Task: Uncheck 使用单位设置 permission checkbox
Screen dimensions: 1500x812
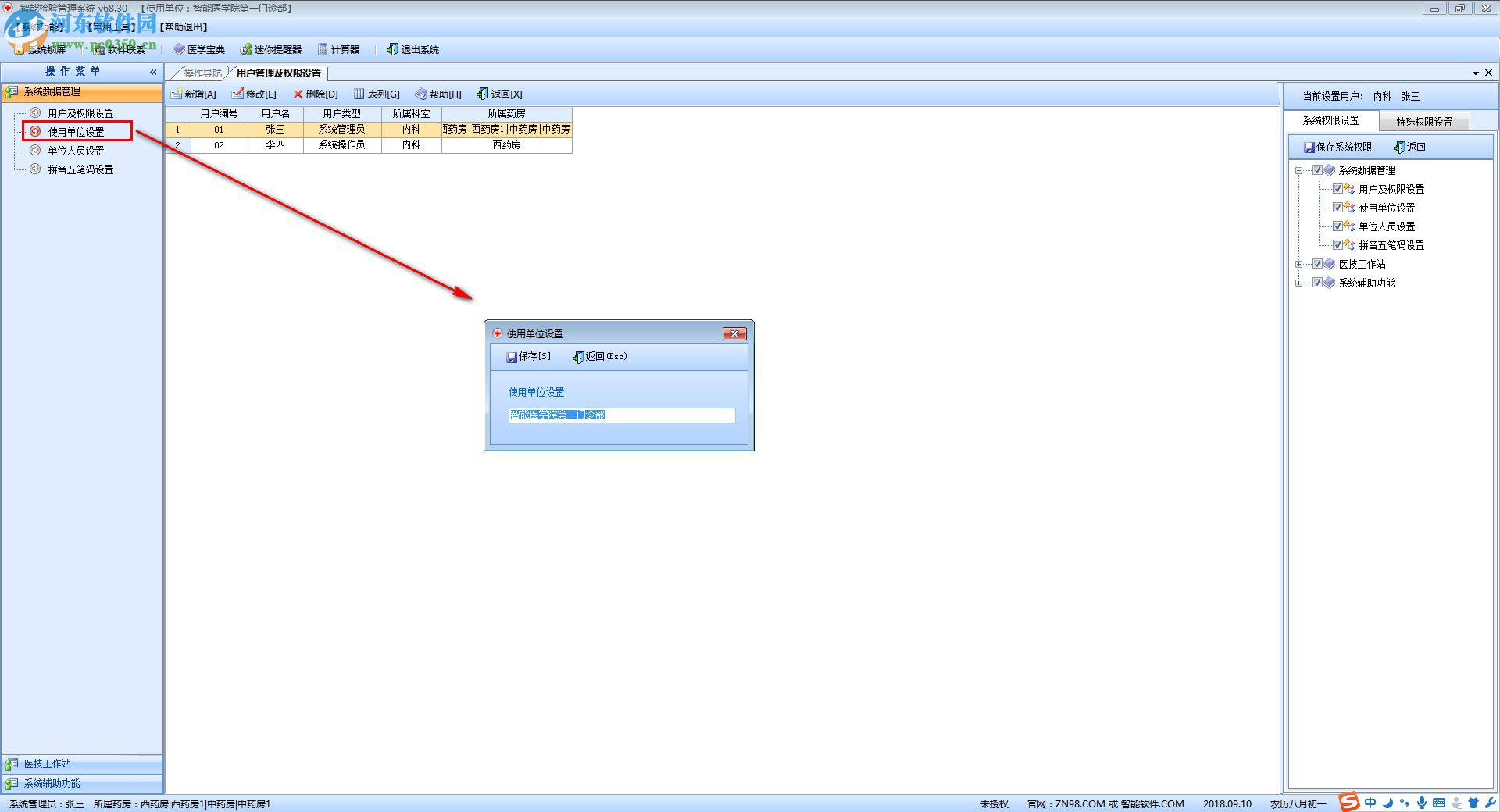Action: point(1338,208)
